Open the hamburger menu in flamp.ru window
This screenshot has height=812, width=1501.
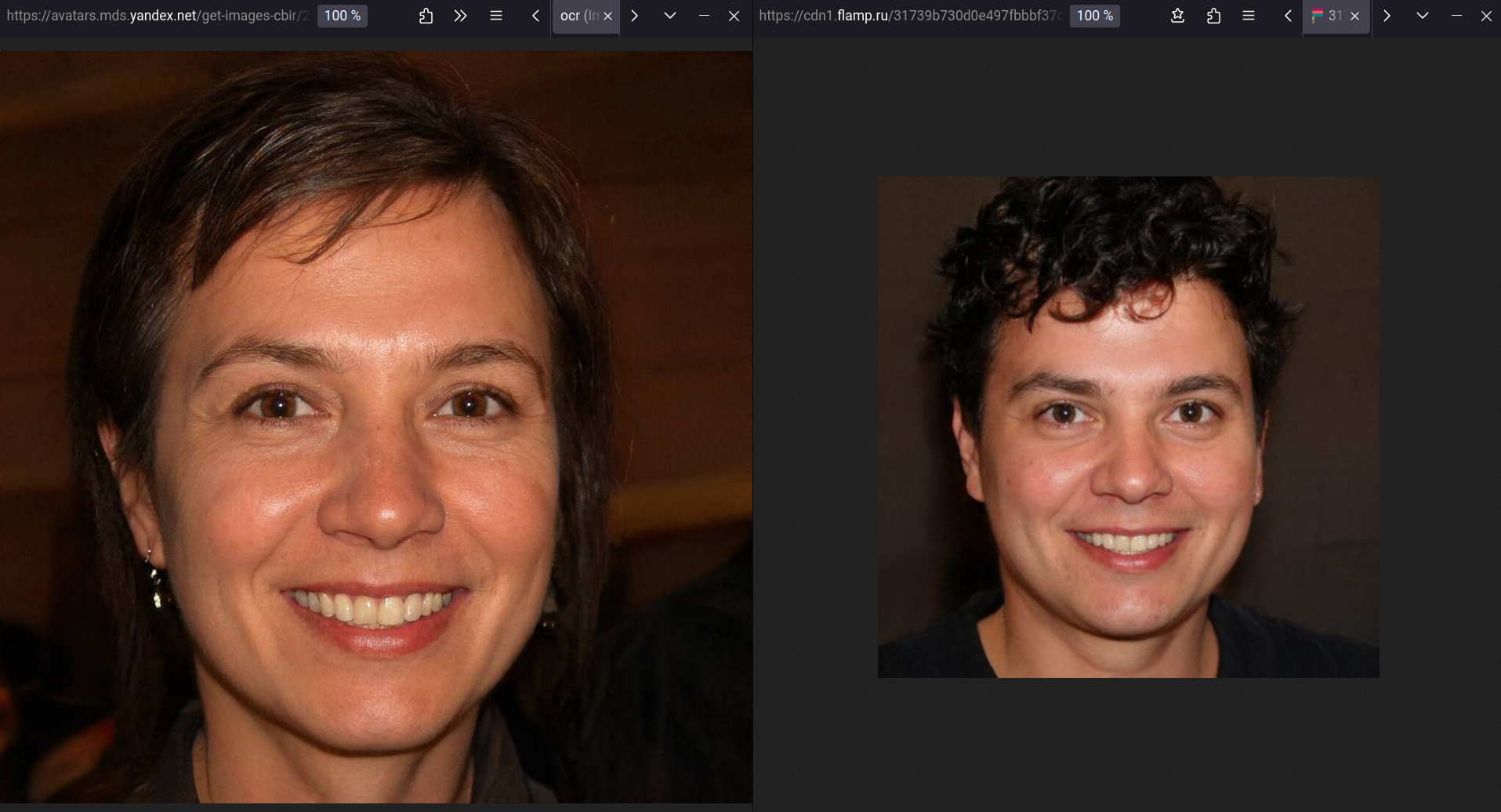click(x=1249, y=16)
